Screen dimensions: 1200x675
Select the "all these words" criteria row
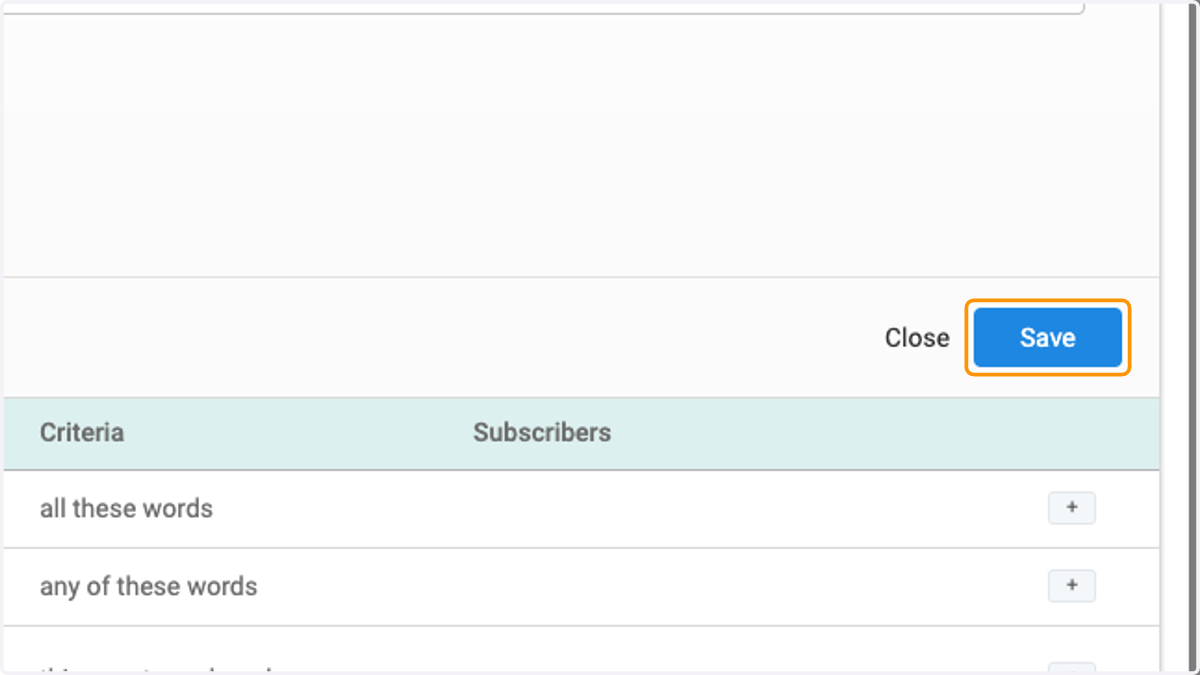(x=580, y=509)
